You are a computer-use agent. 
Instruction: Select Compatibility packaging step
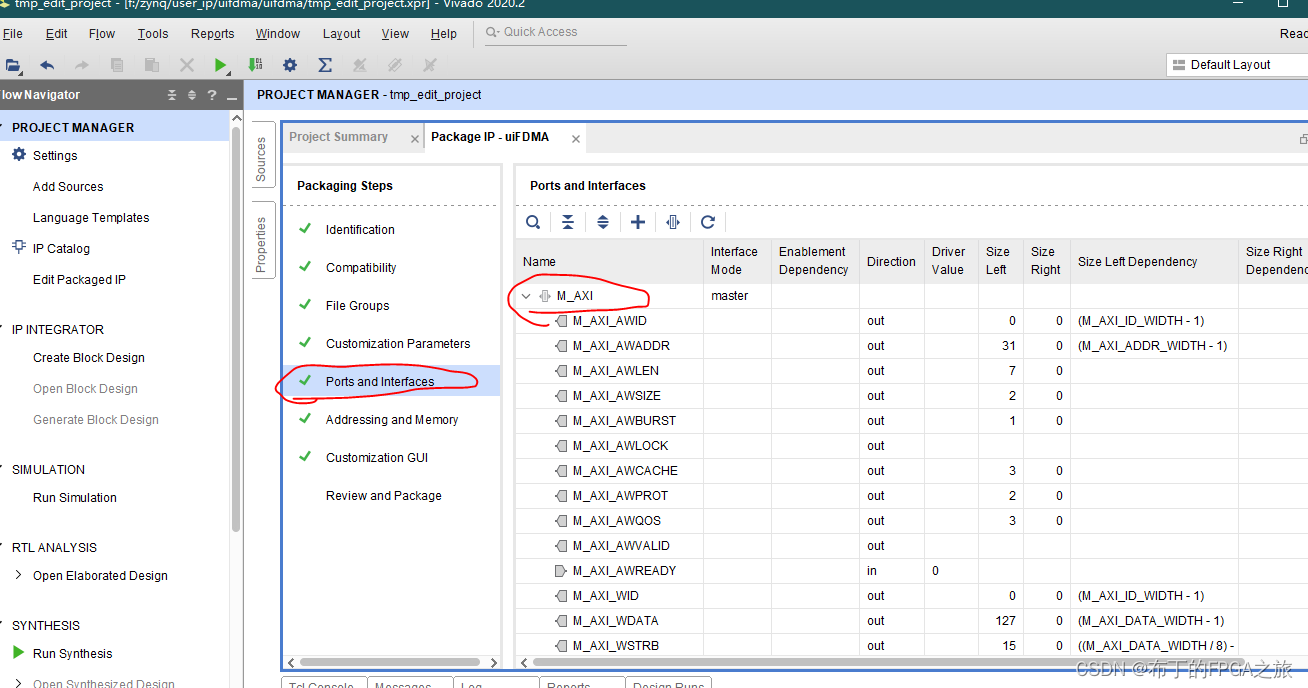(x=361, y=268)
